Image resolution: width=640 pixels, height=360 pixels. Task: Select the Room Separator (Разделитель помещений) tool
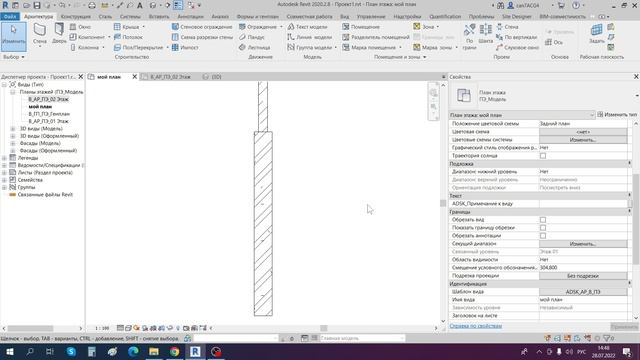coord(376,37)
